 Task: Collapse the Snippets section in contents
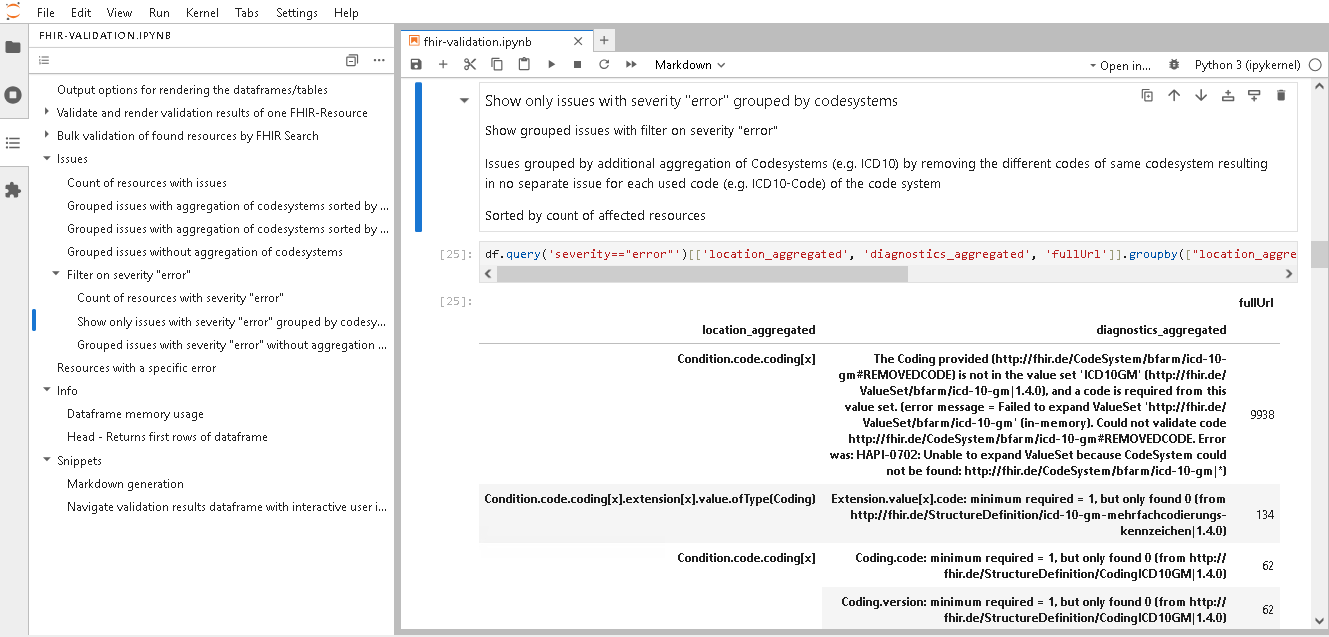pyautogui.click(x=47, y=461)
